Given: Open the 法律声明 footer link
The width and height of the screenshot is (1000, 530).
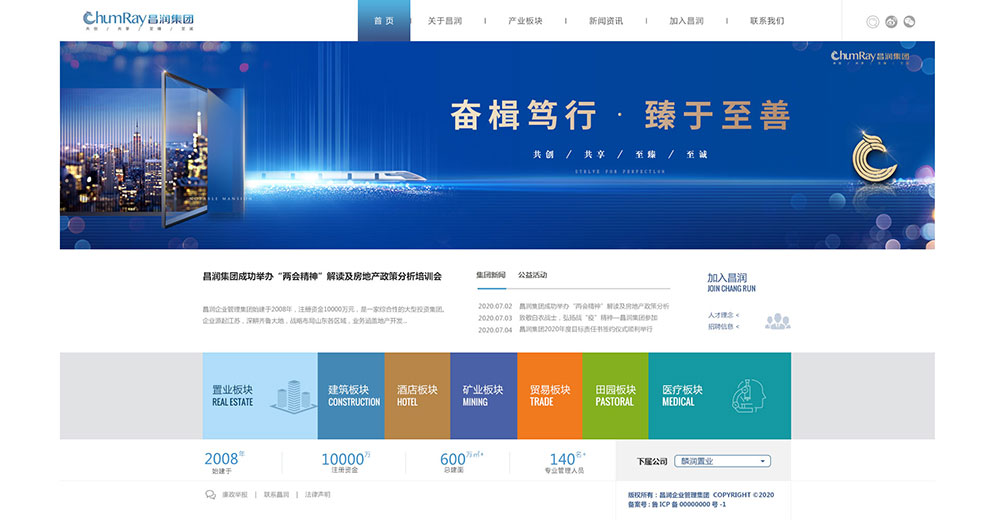Looking at the screenshot, I should click(318, 495).
